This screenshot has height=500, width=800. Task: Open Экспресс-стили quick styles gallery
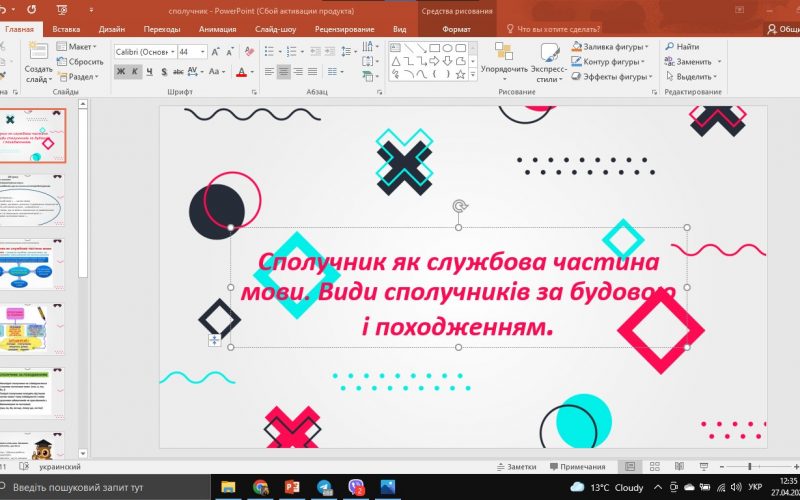coord(549,62)
